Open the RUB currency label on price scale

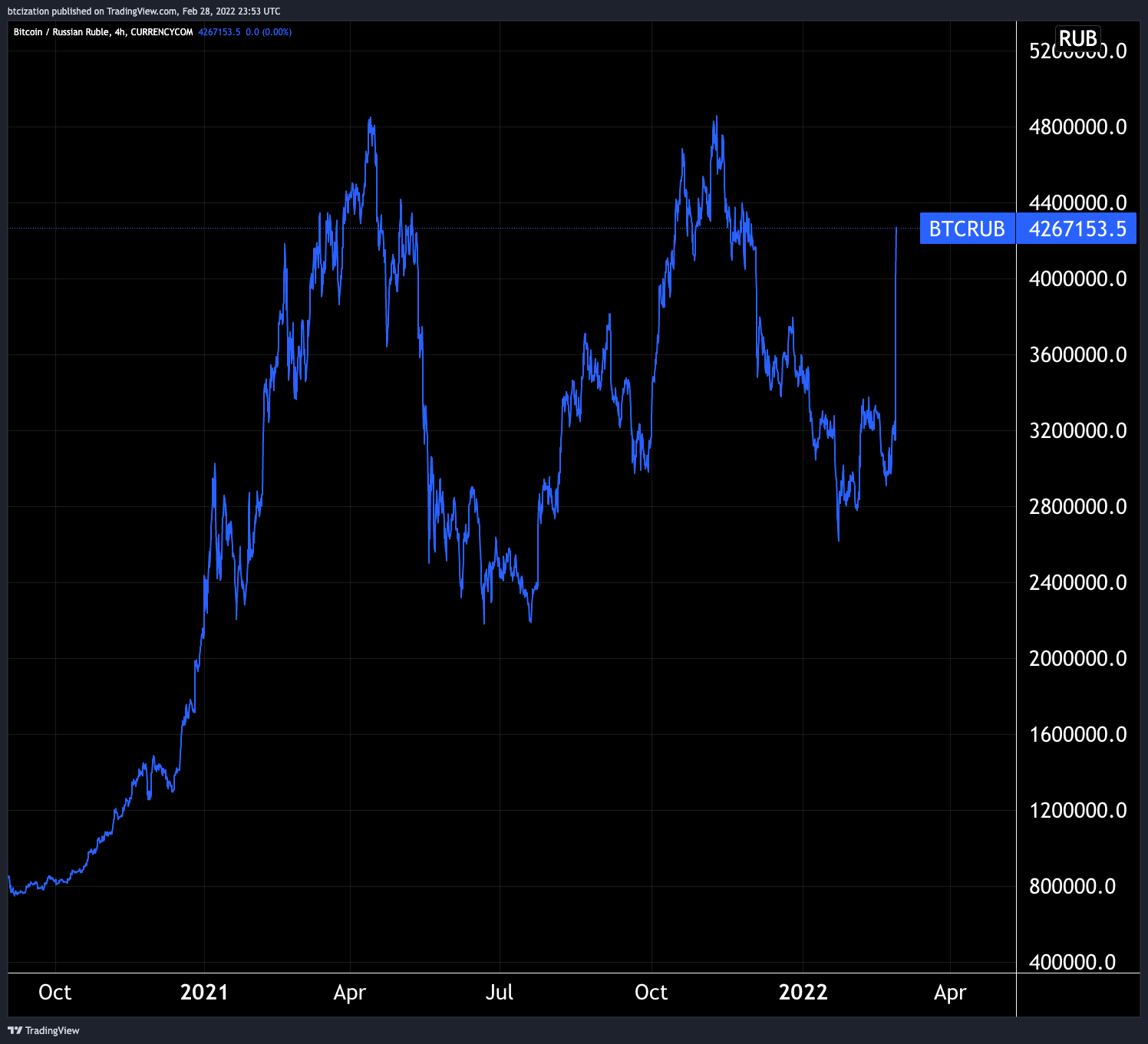[x=1078, y=37]
